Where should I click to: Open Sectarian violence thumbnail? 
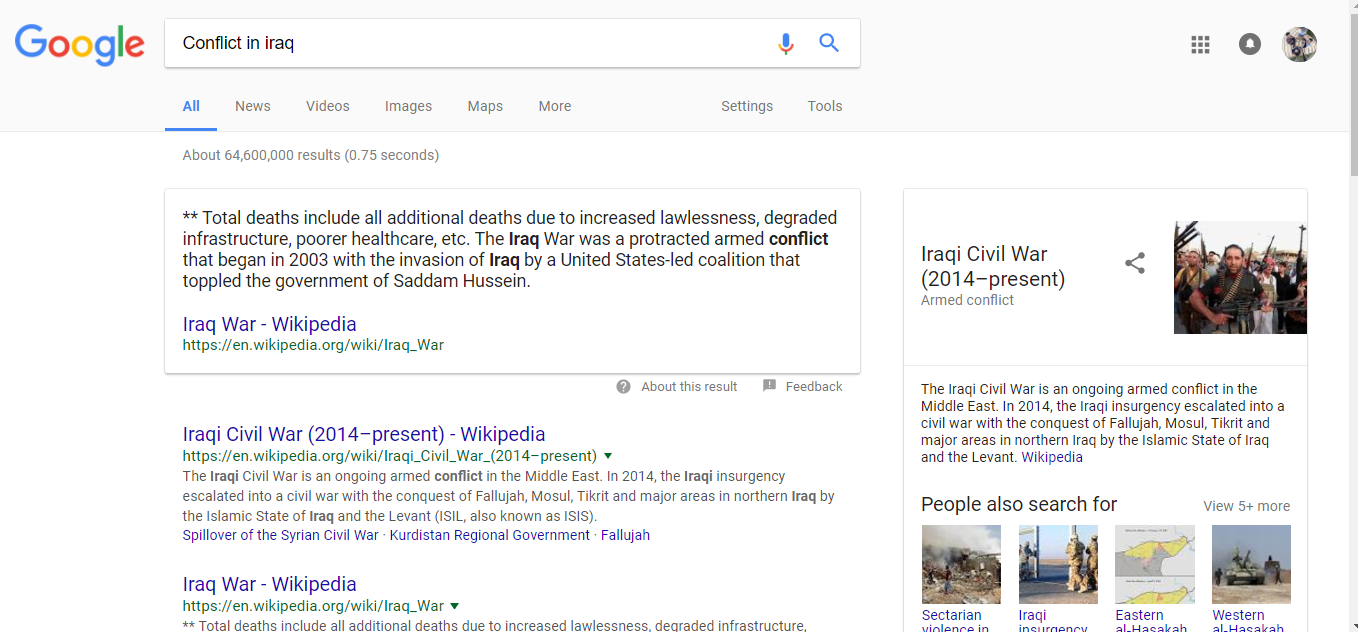(961, 564)
